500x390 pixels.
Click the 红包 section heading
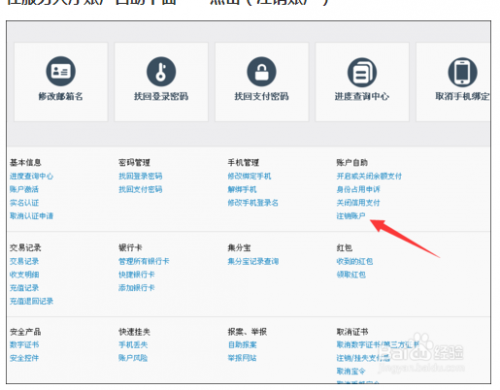coord(344,248)
